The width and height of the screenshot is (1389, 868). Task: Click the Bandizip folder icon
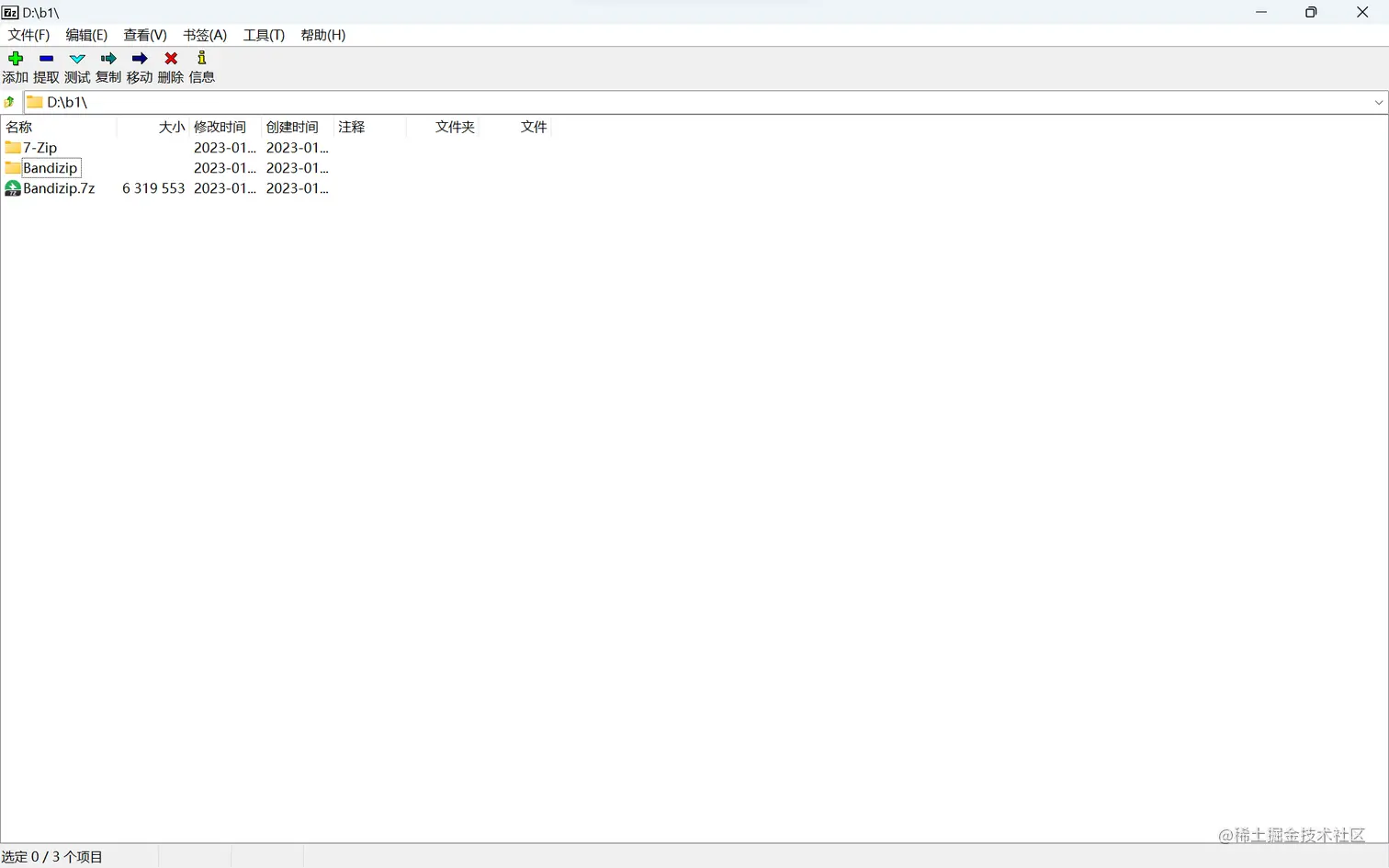13,167
